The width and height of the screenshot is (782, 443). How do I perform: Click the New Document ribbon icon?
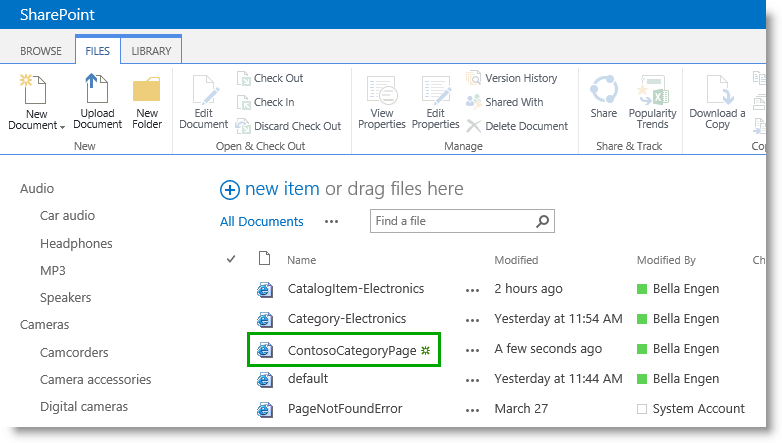click(x=33, y=89)
